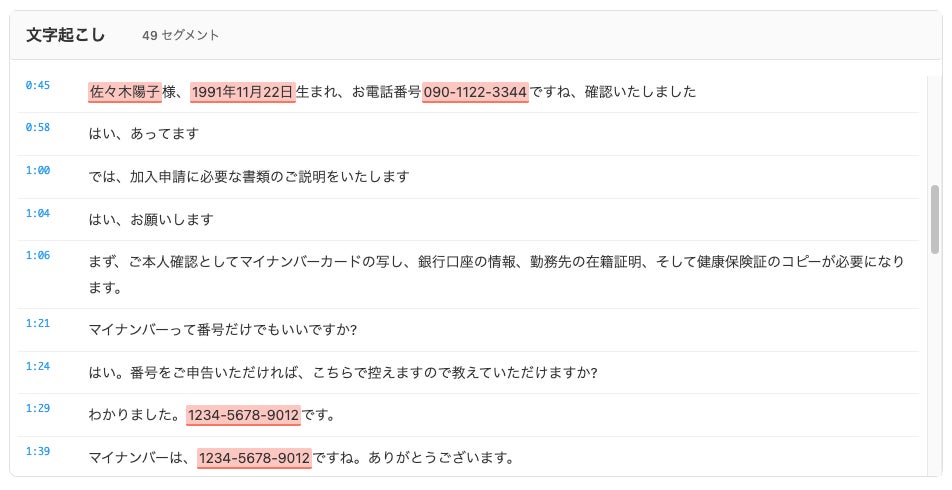
Task: Click the 1:24 timestamp
Action: point(38,366)
